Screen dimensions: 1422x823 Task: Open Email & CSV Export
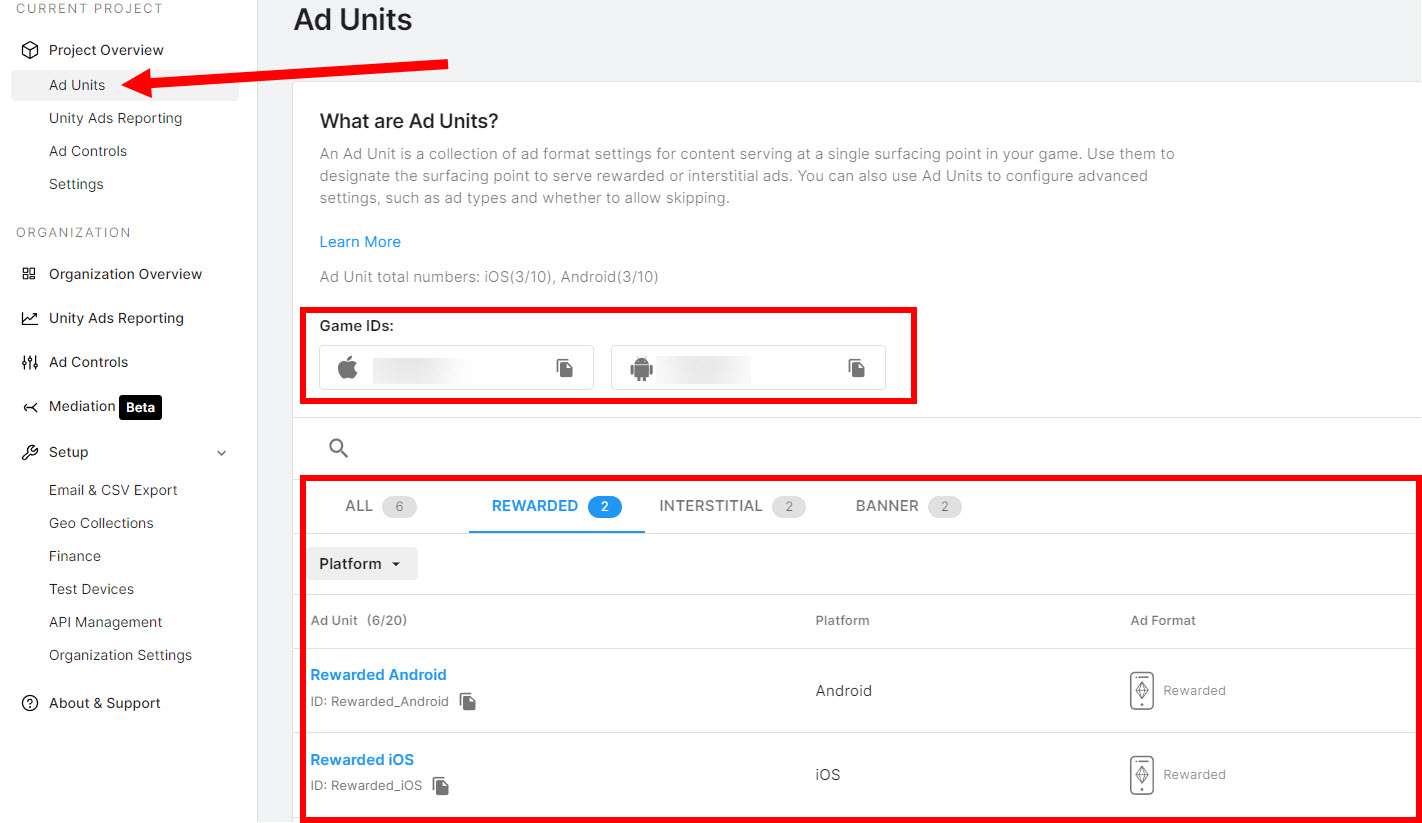point(113,490)
